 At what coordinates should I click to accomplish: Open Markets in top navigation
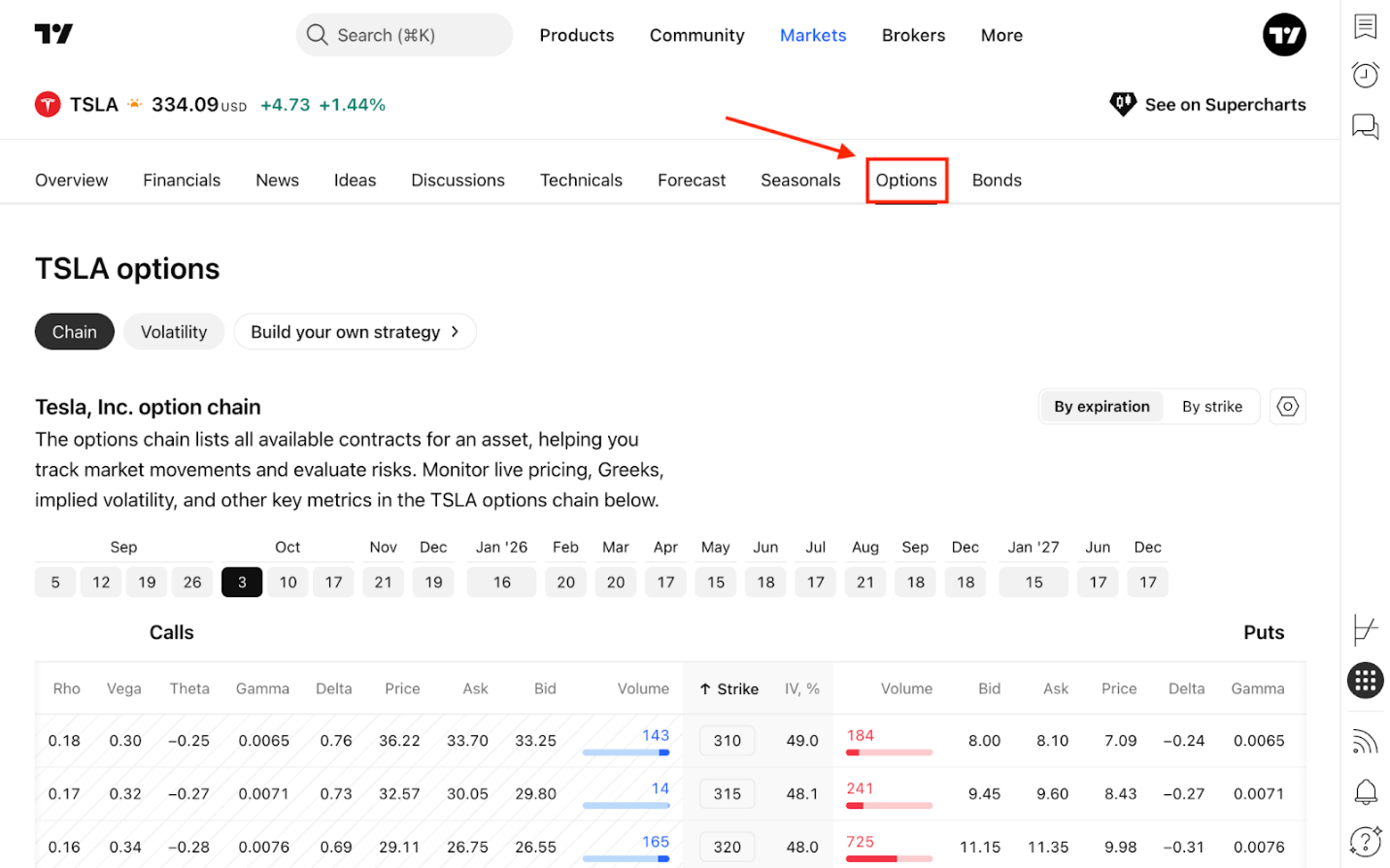coord(813,35)
